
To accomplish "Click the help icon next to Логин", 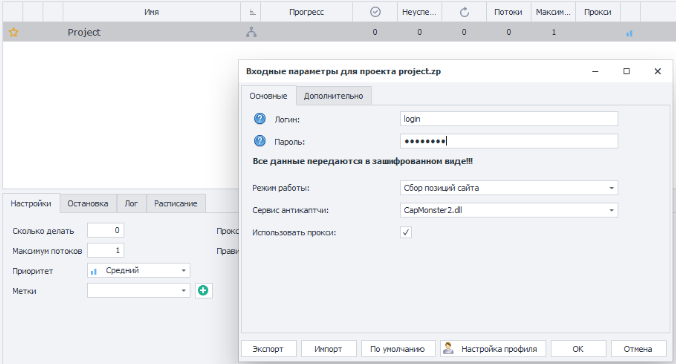I will [260, 119].
